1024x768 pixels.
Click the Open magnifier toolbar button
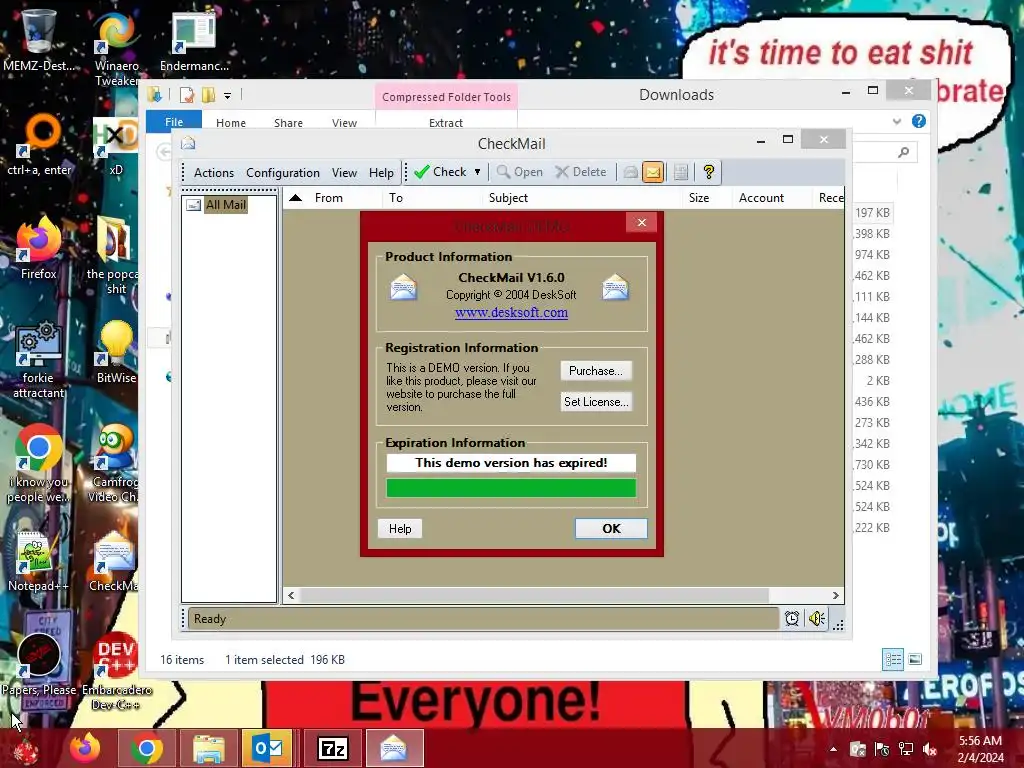pos(520,172)
